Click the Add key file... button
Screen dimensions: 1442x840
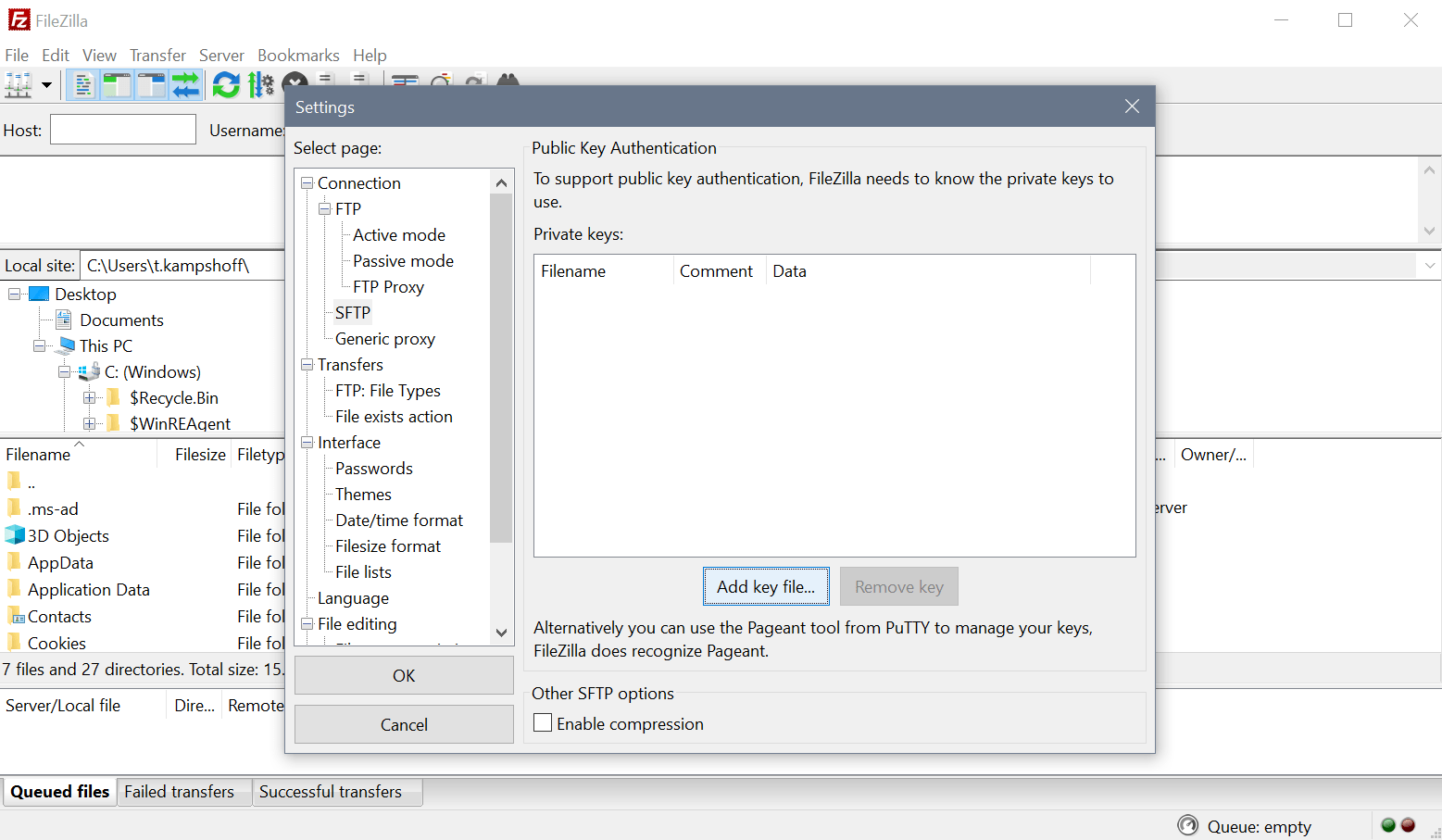[766, 586]
